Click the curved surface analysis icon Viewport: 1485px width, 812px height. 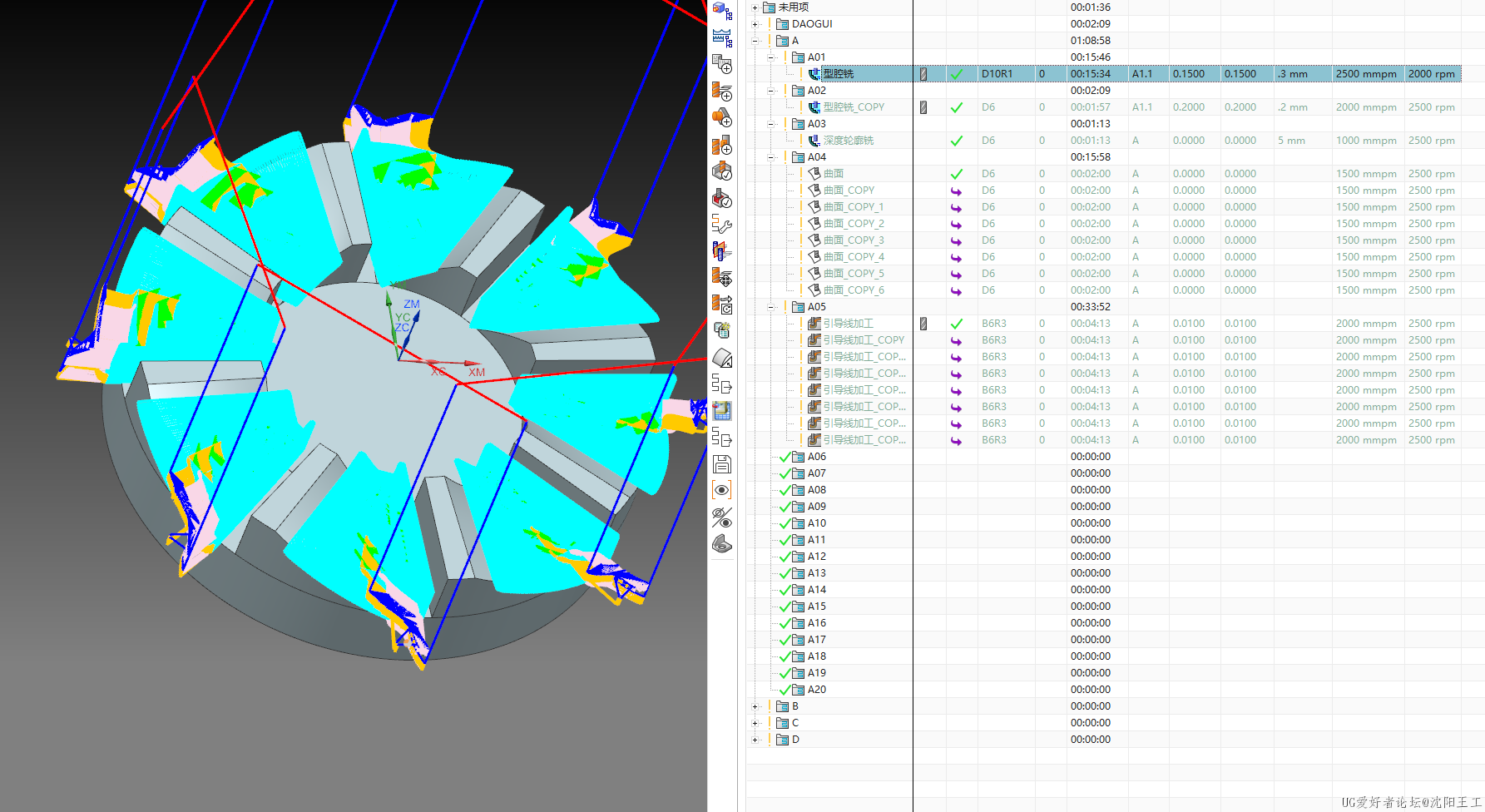tap(722, 358)
